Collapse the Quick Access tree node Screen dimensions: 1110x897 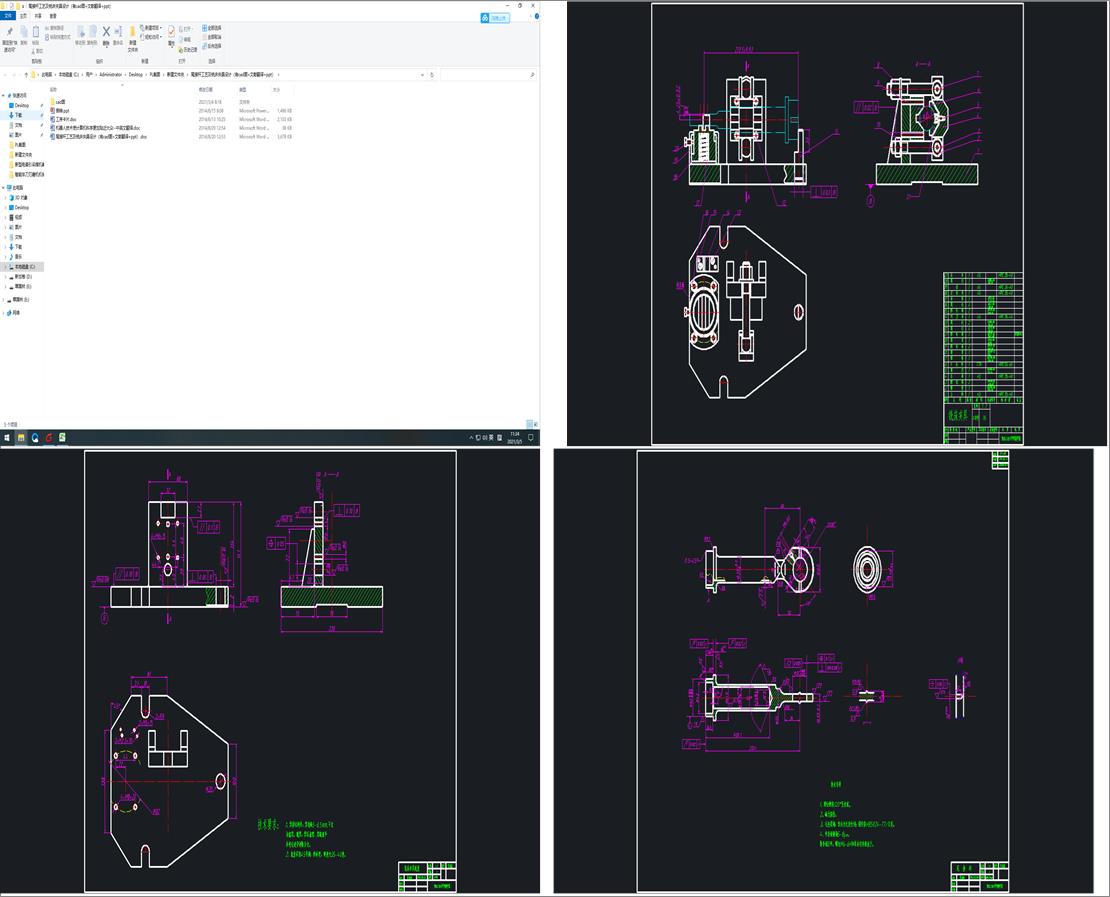coord(4,95)
